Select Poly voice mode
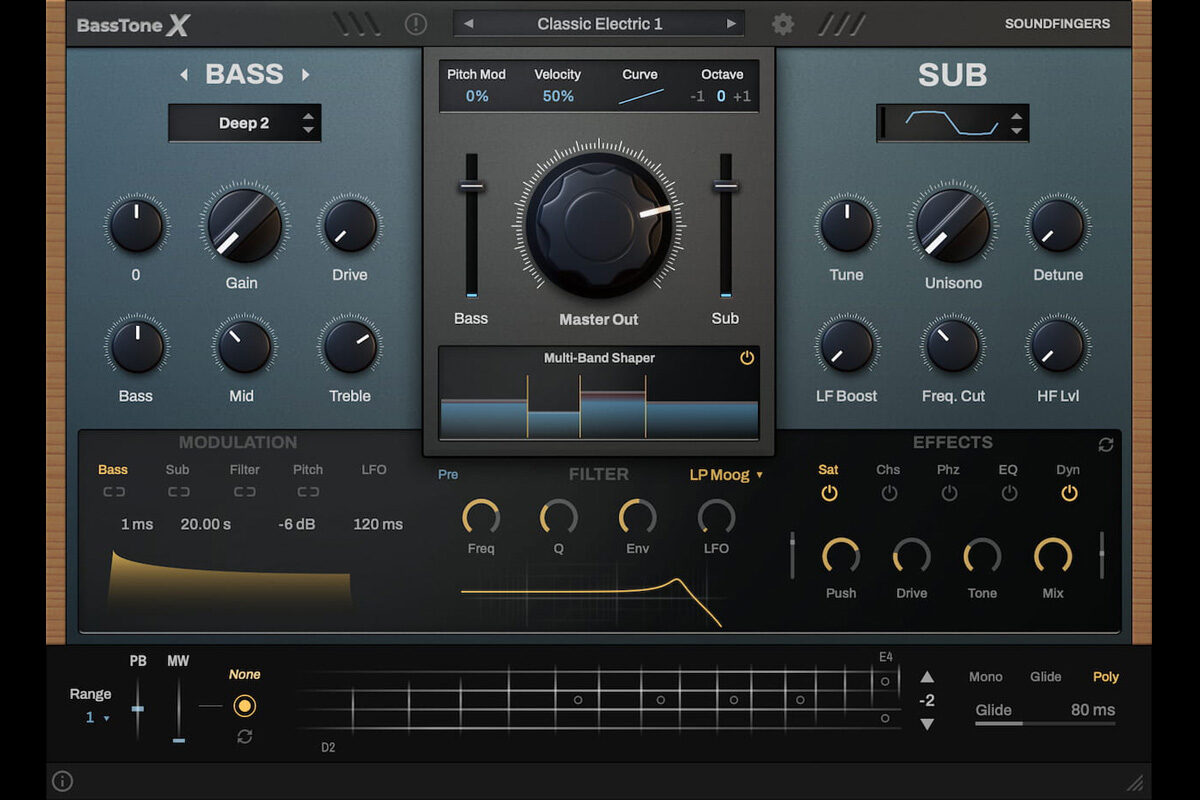Image resolution: width=1200 pixels, height=800 pixels. pyautogui.click(x=1106, y=677)
